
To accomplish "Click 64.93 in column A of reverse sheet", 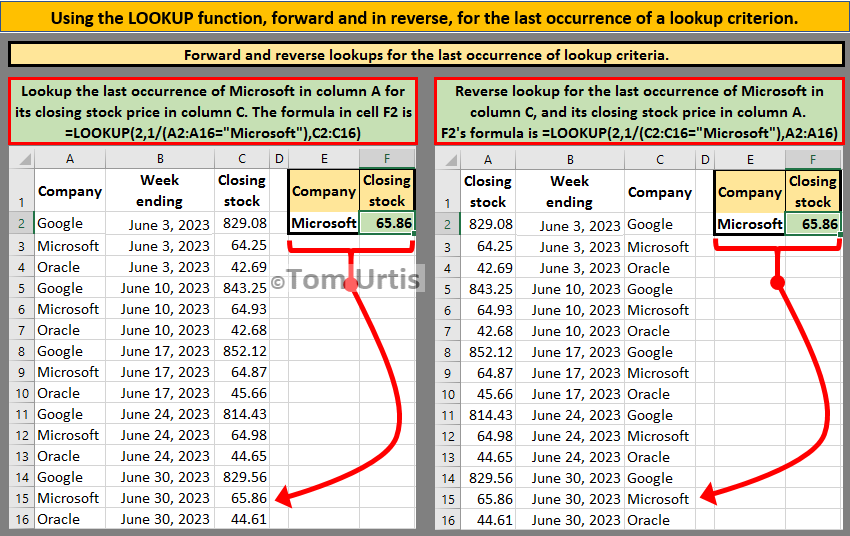I will [x=488, y=310].
